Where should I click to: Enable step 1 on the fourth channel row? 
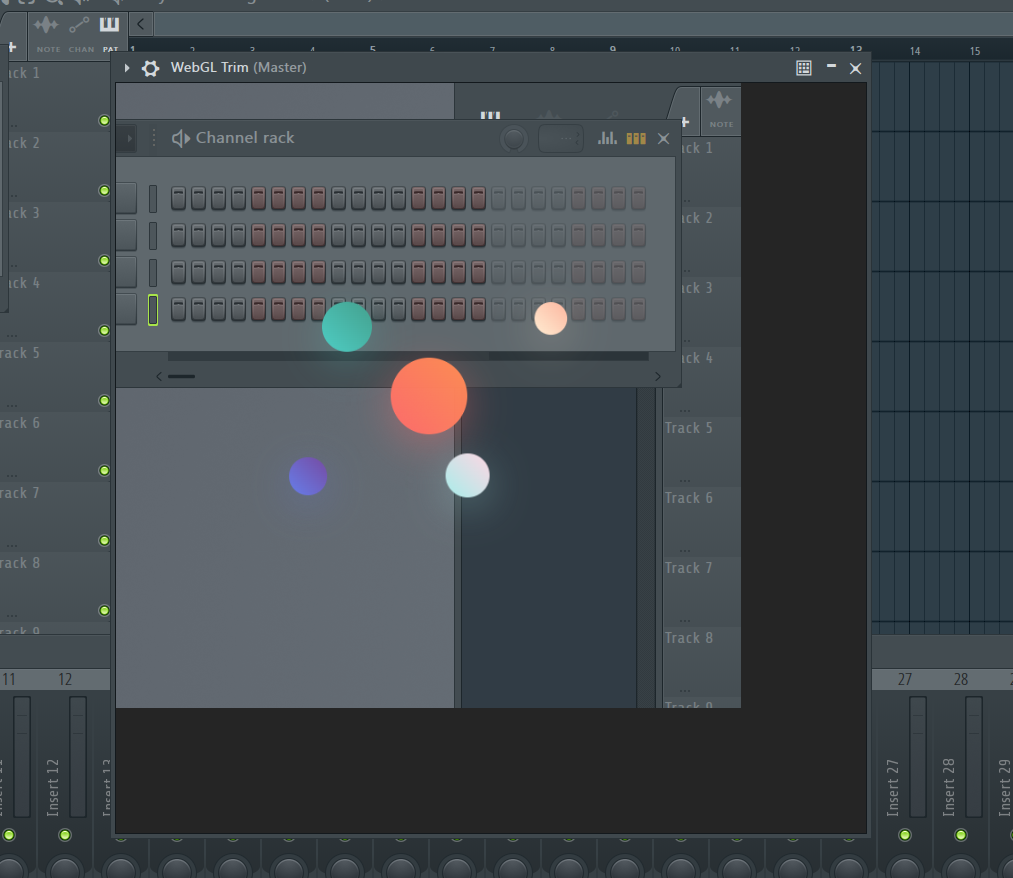(178, 310)
